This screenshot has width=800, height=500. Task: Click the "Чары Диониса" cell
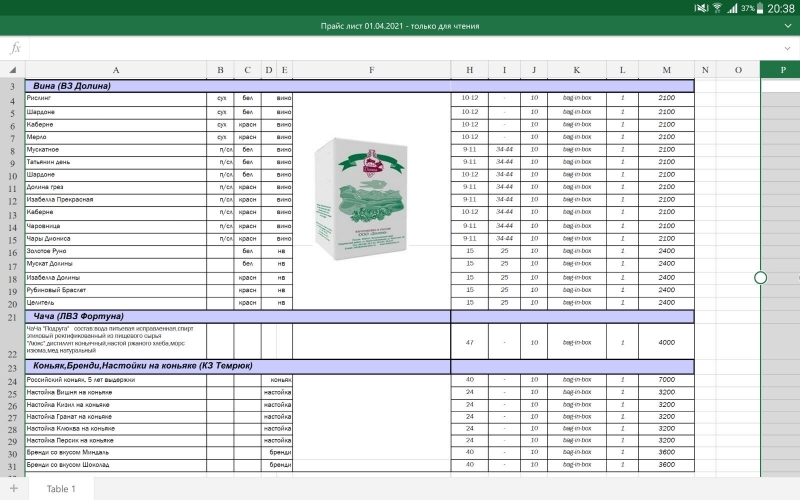pos(116,239)
